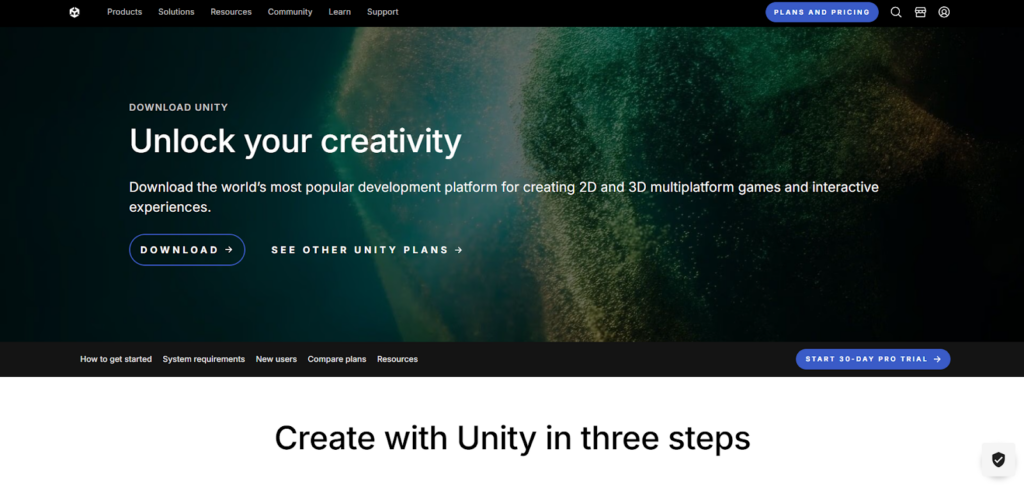The height and width of the screenshot is (485, 1024).
Task: Open the Solutions menu
Action: [x=176, y=12]
